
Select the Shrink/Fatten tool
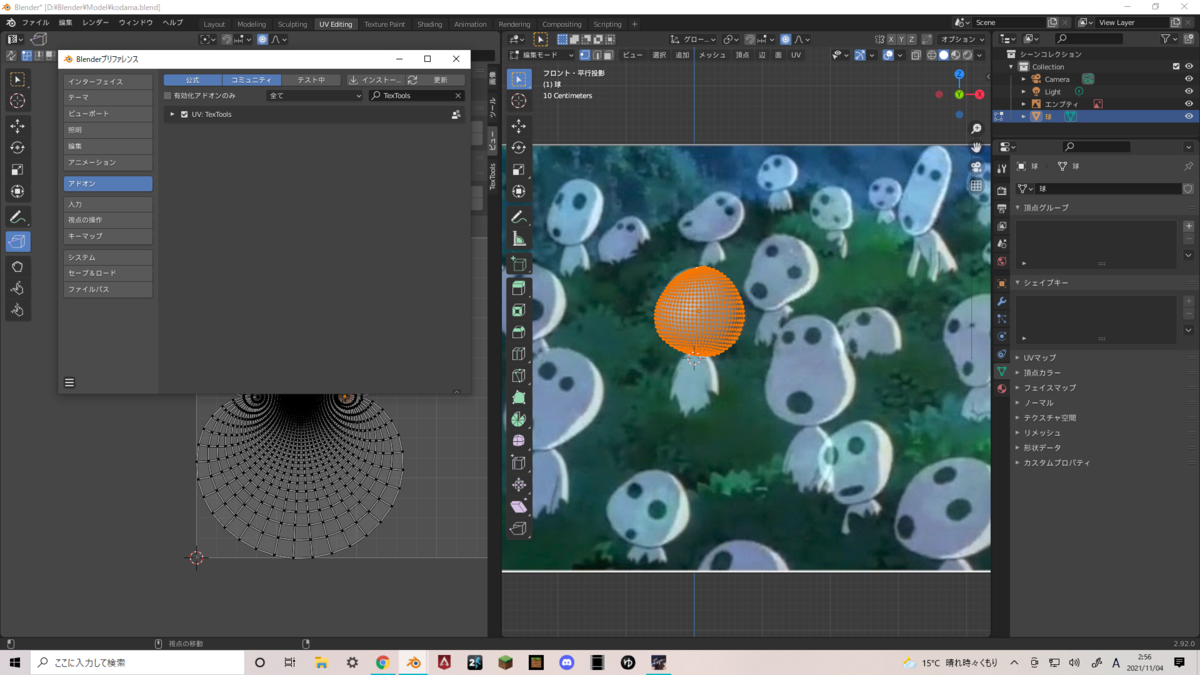click(518, 485)
